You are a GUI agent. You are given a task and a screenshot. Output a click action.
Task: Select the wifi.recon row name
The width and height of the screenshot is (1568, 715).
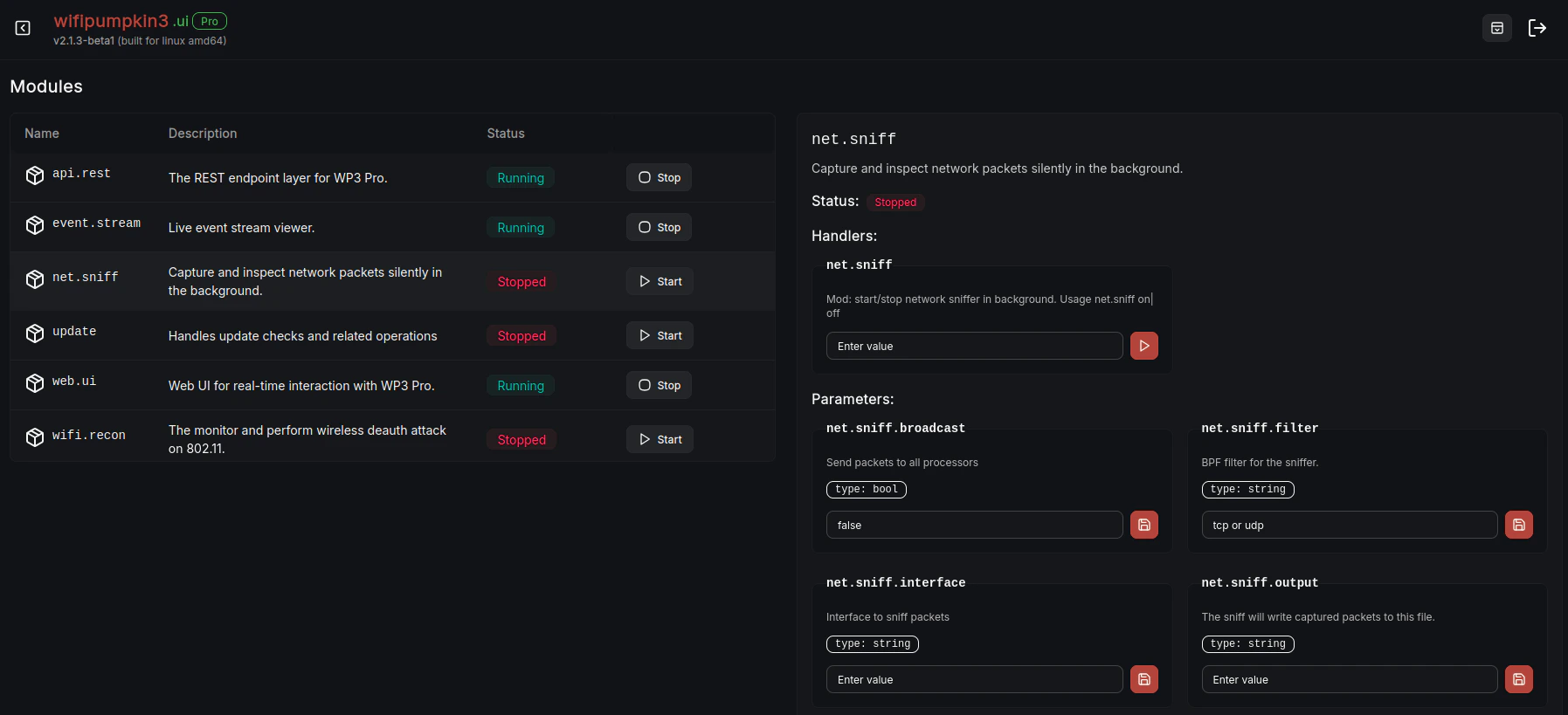[89, 436]
